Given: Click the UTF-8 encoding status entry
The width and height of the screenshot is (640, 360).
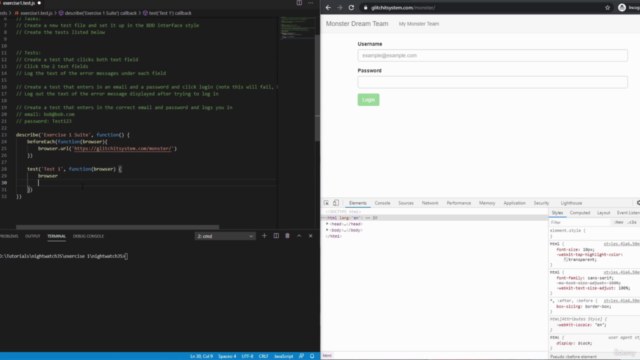Looking at the screenshot, I should point(247,356).
